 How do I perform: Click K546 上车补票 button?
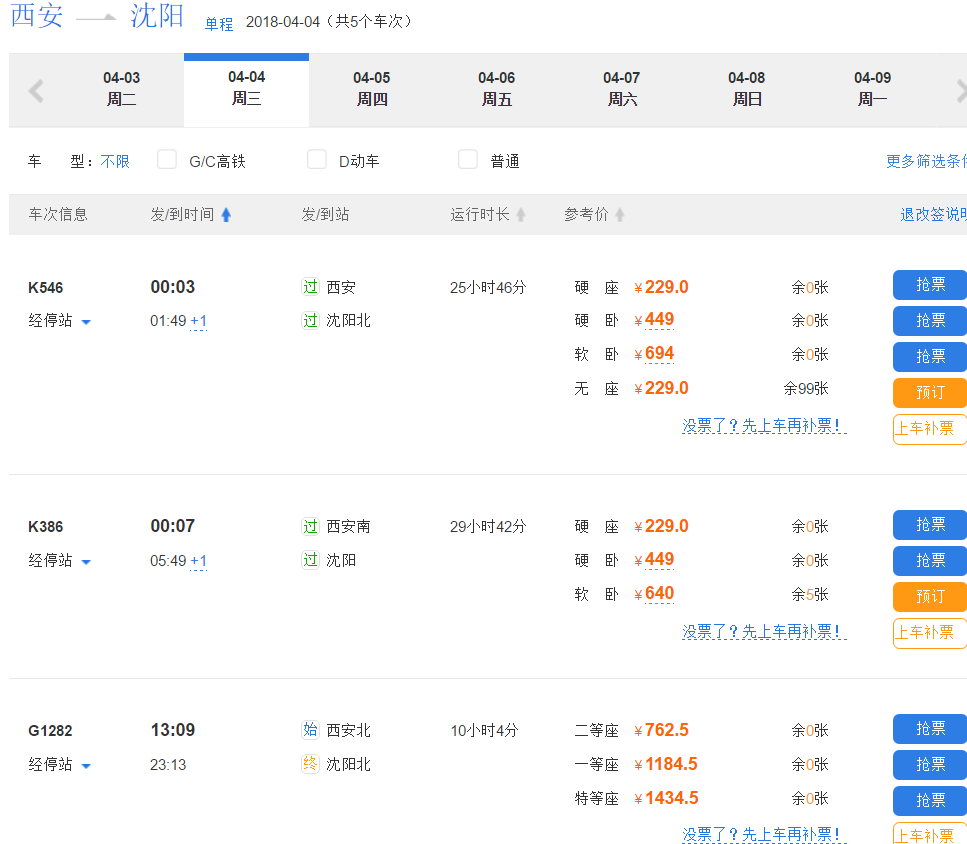(930, 429)
